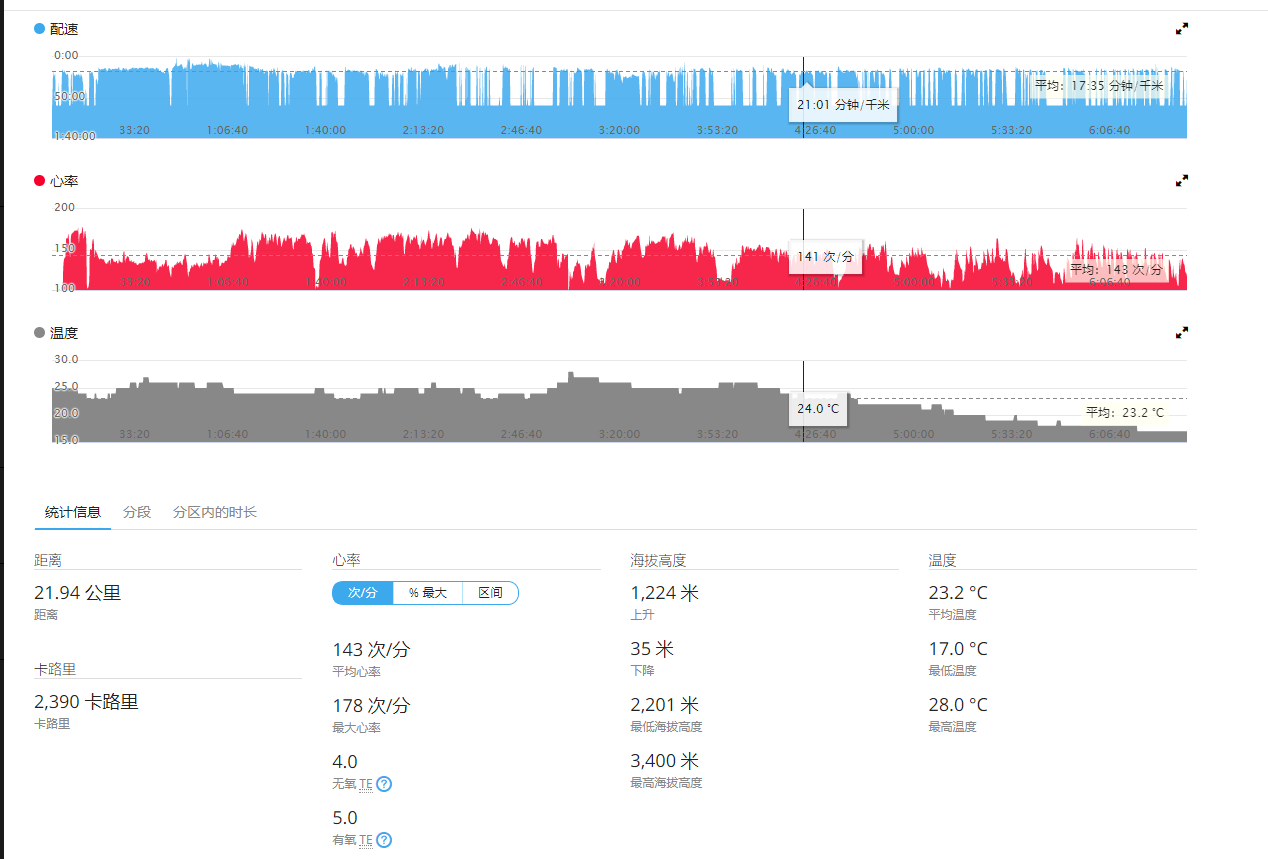Switch heart rate display to % 最大
The width and height of the screenshot is (1268, 859).
tap(427, 593)
